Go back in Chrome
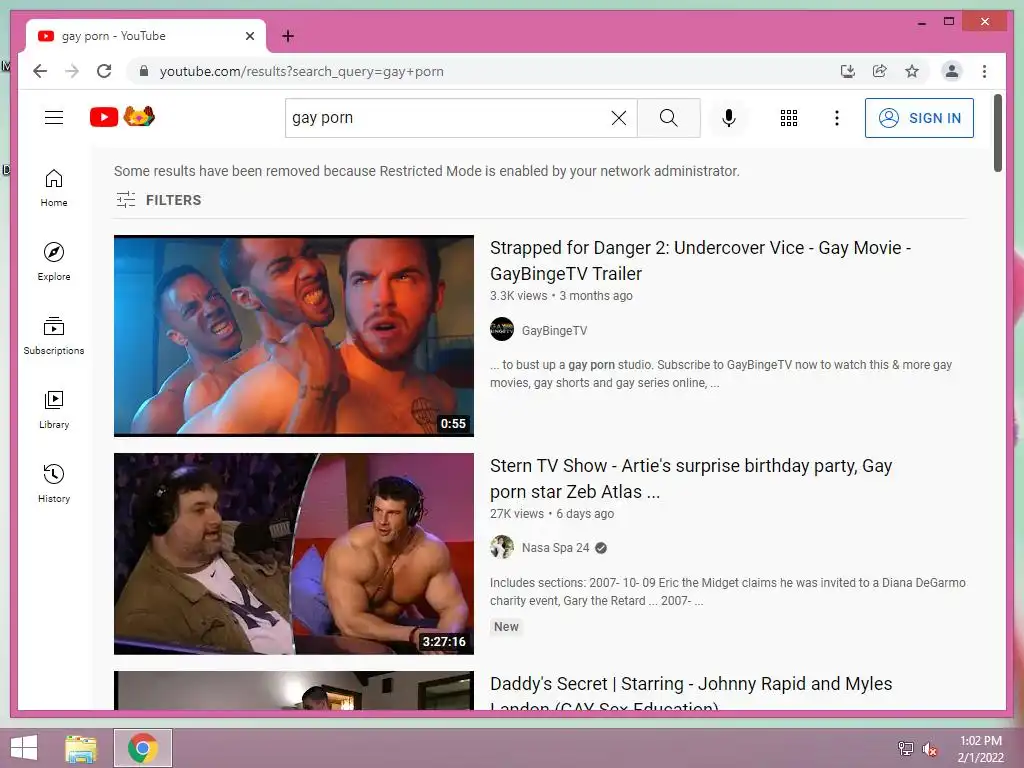The image size is (1024, 768). (x=40, y=71)
